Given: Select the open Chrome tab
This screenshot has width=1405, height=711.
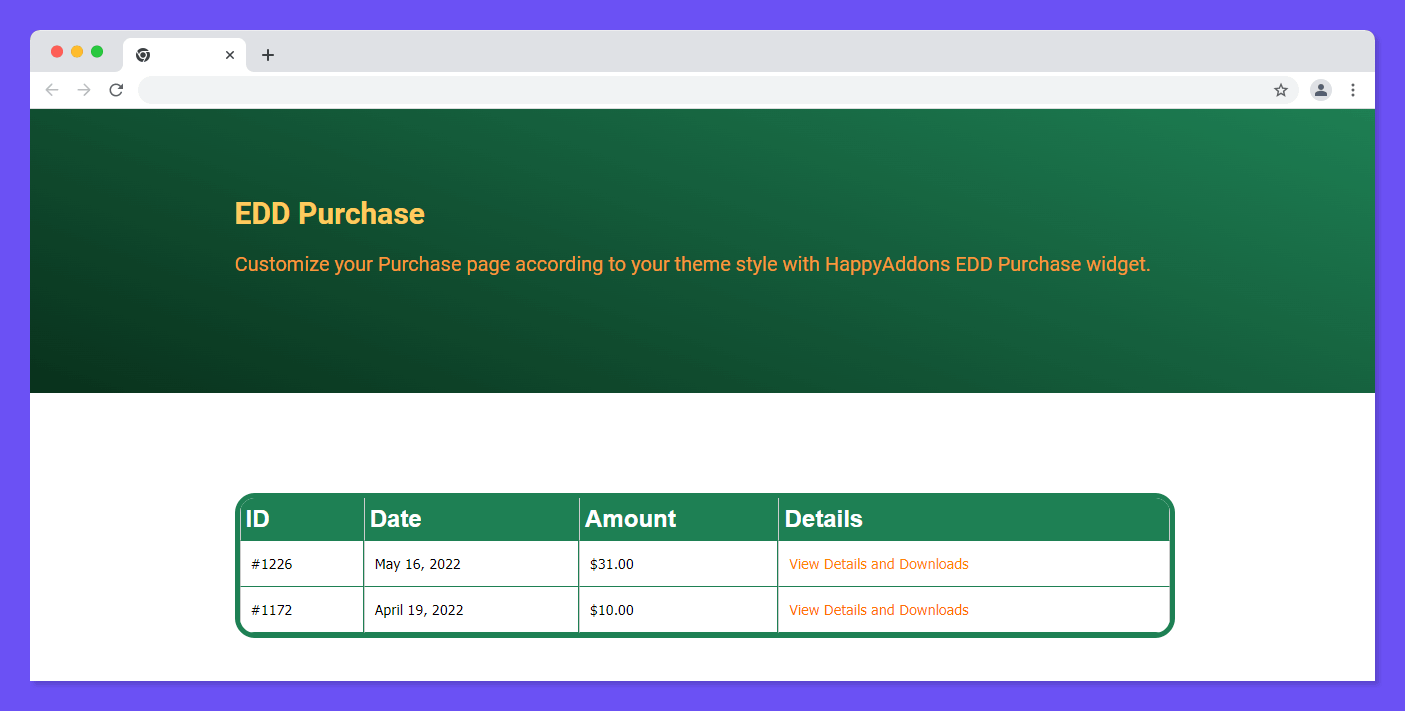Looking at the screenshot, I should tap(184, 55).
